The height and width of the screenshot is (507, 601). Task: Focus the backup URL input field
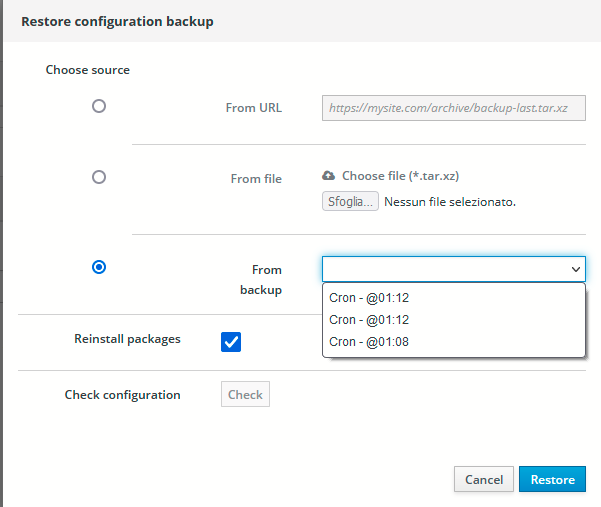(454, 108)
